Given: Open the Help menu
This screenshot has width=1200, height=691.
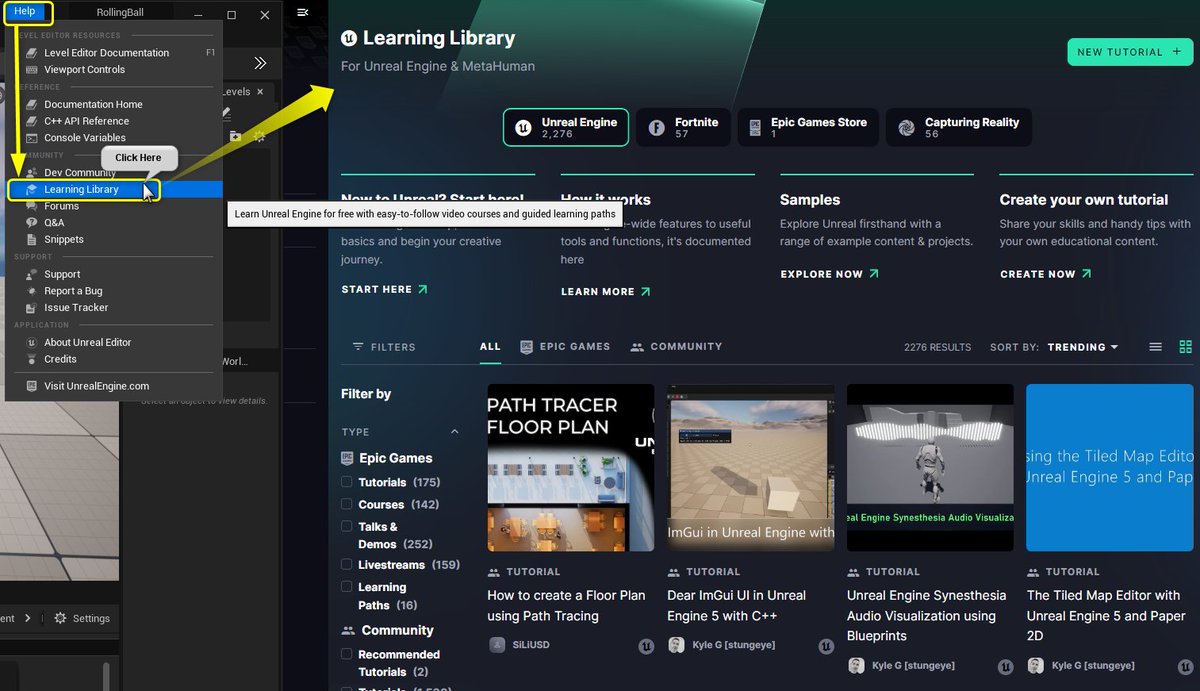Looking at the screenshot, I should (25, 12).
